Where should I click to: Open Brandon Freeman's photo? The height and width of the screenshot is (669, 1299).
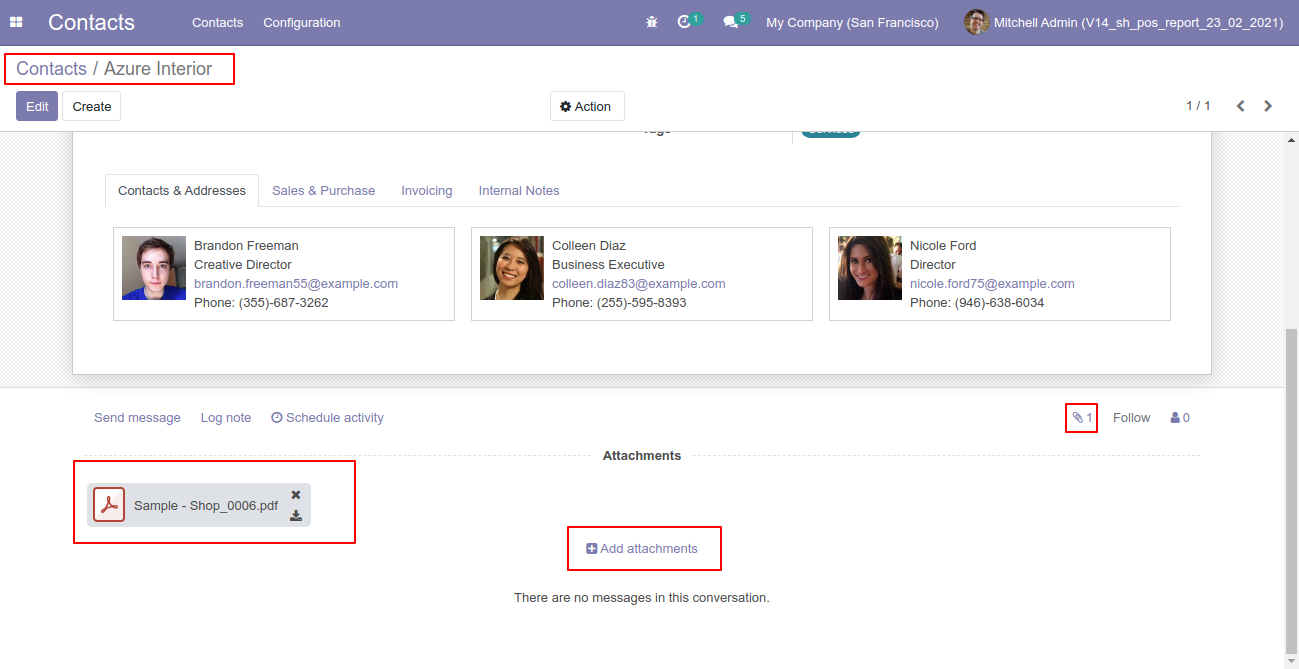[x=154, y=268]
